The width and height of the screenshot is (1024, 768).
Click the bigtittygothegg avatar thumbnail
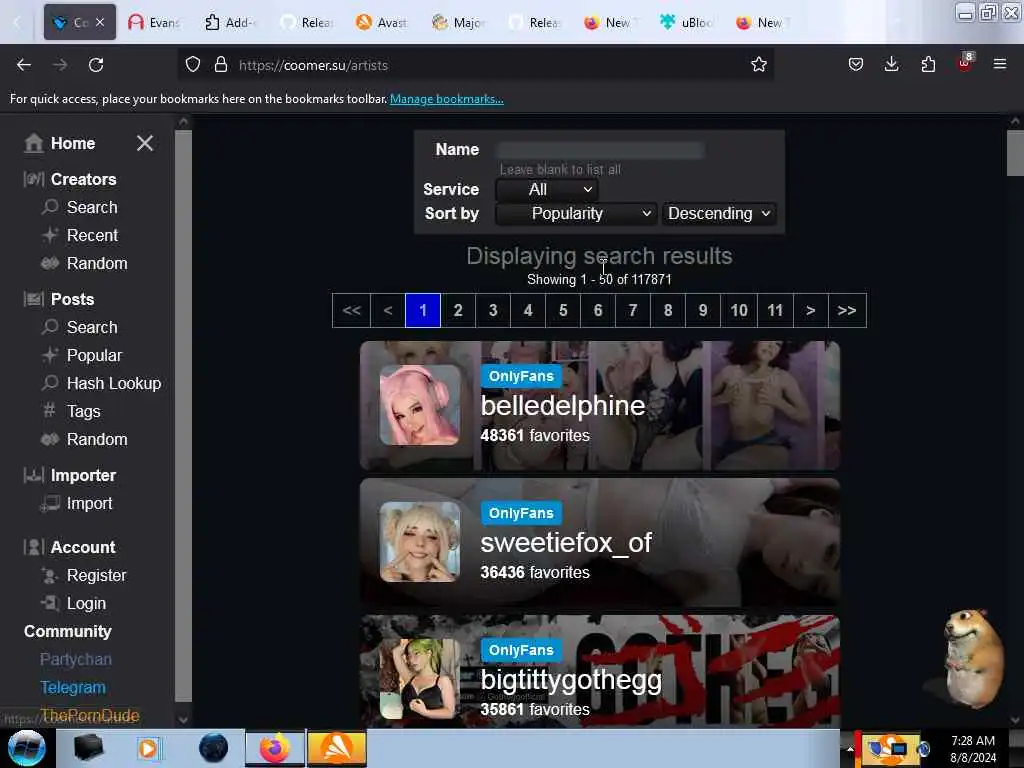[x=419, y=679]
